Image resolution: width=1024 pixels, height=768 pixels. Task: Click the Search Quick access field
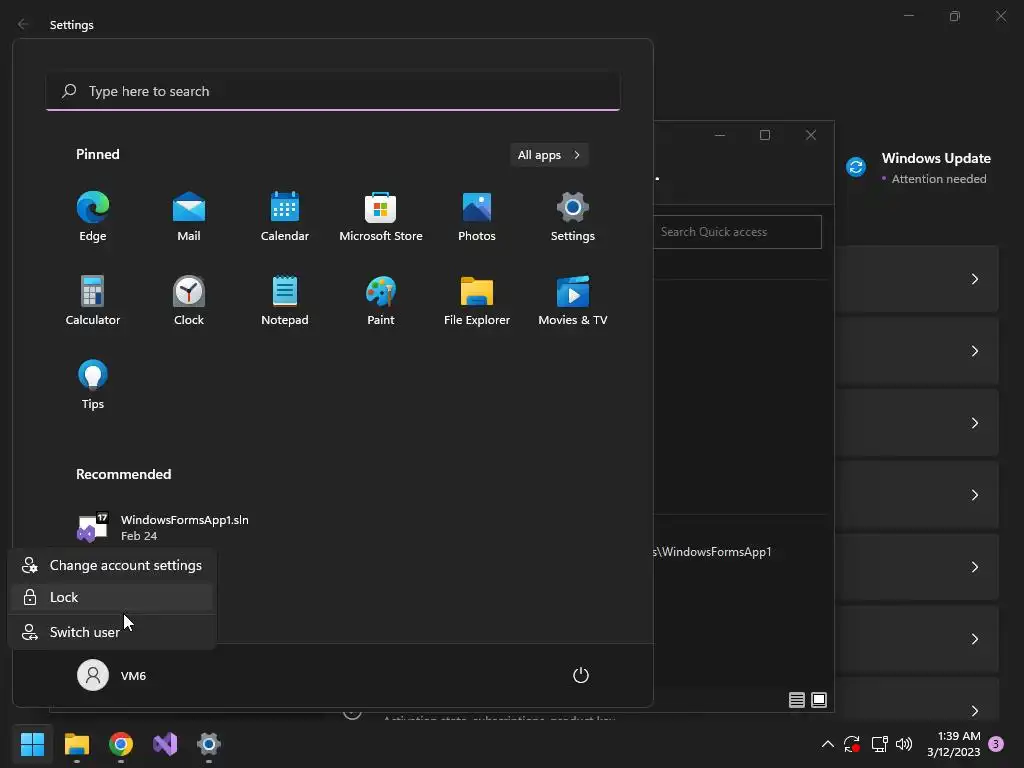click(737, 232)
